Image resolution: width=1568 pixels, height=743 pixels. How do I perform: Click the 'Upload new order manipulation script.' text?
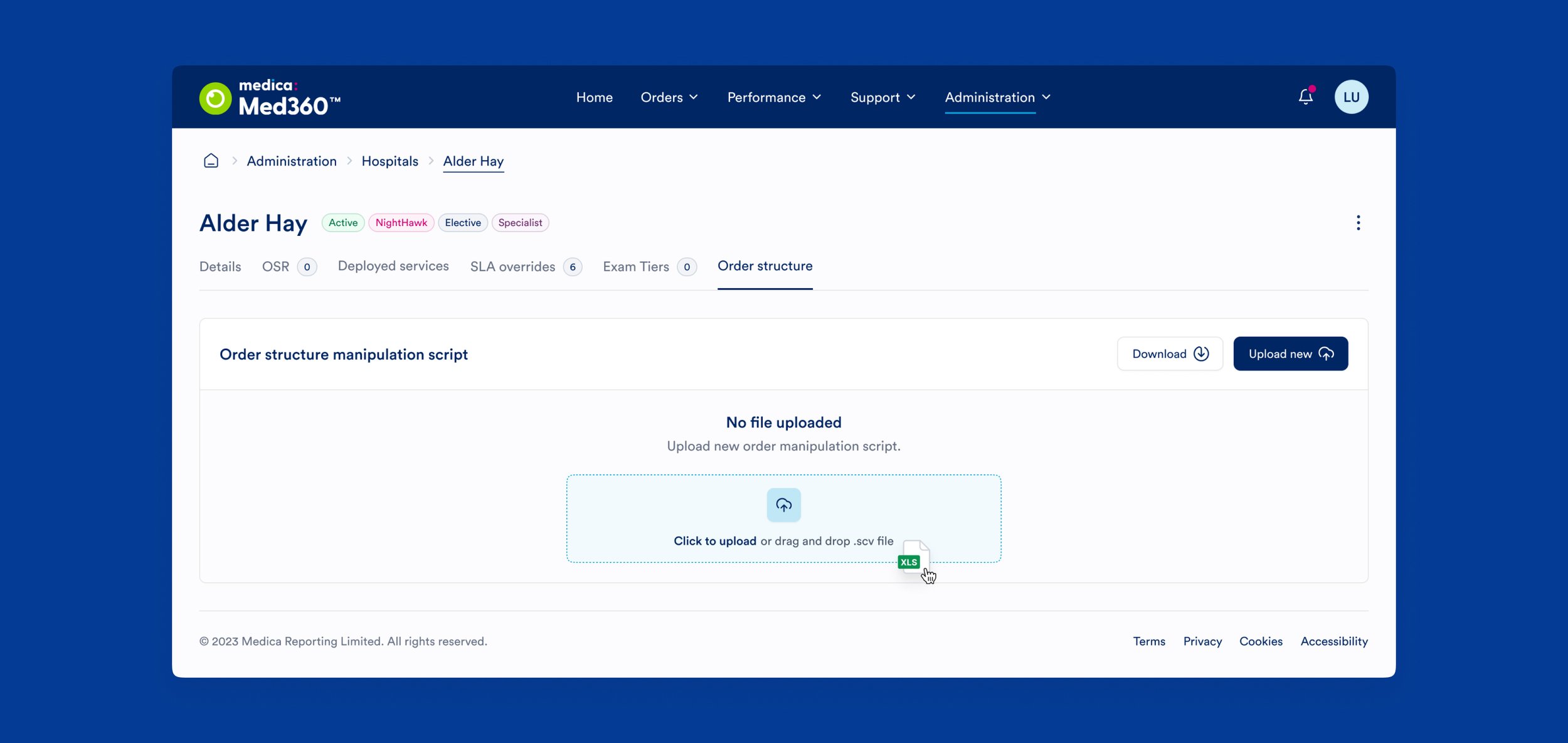783,446
